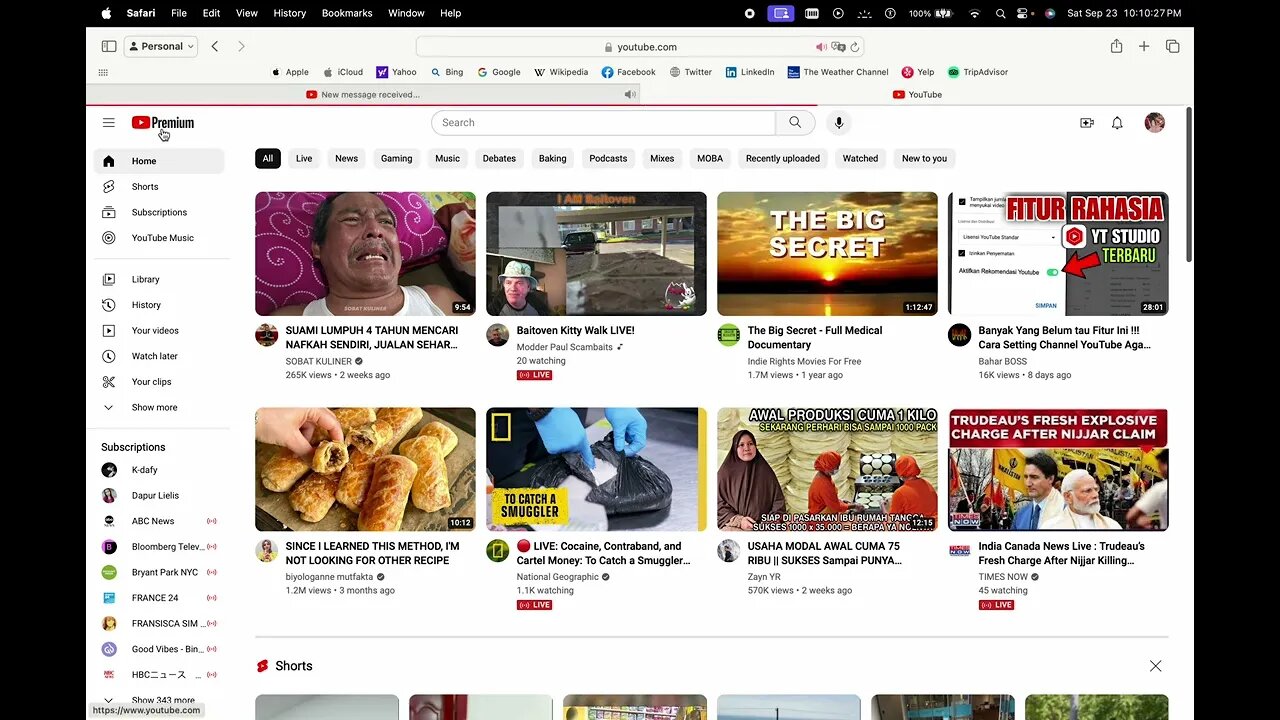Click Safari's Share button
Image resolution: width=1280 pixels, height=720 pixels.
(x=1116, y=46)
